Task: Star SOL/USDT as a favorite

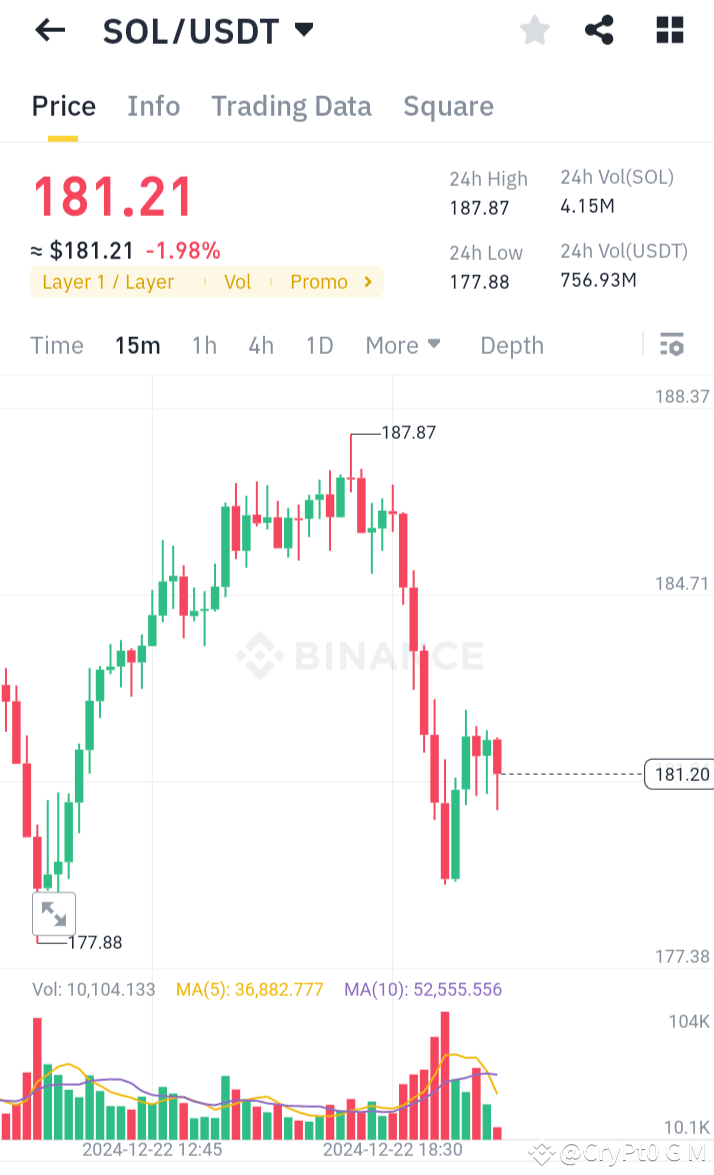Action: pyautogui.click(x=534, y=30)
